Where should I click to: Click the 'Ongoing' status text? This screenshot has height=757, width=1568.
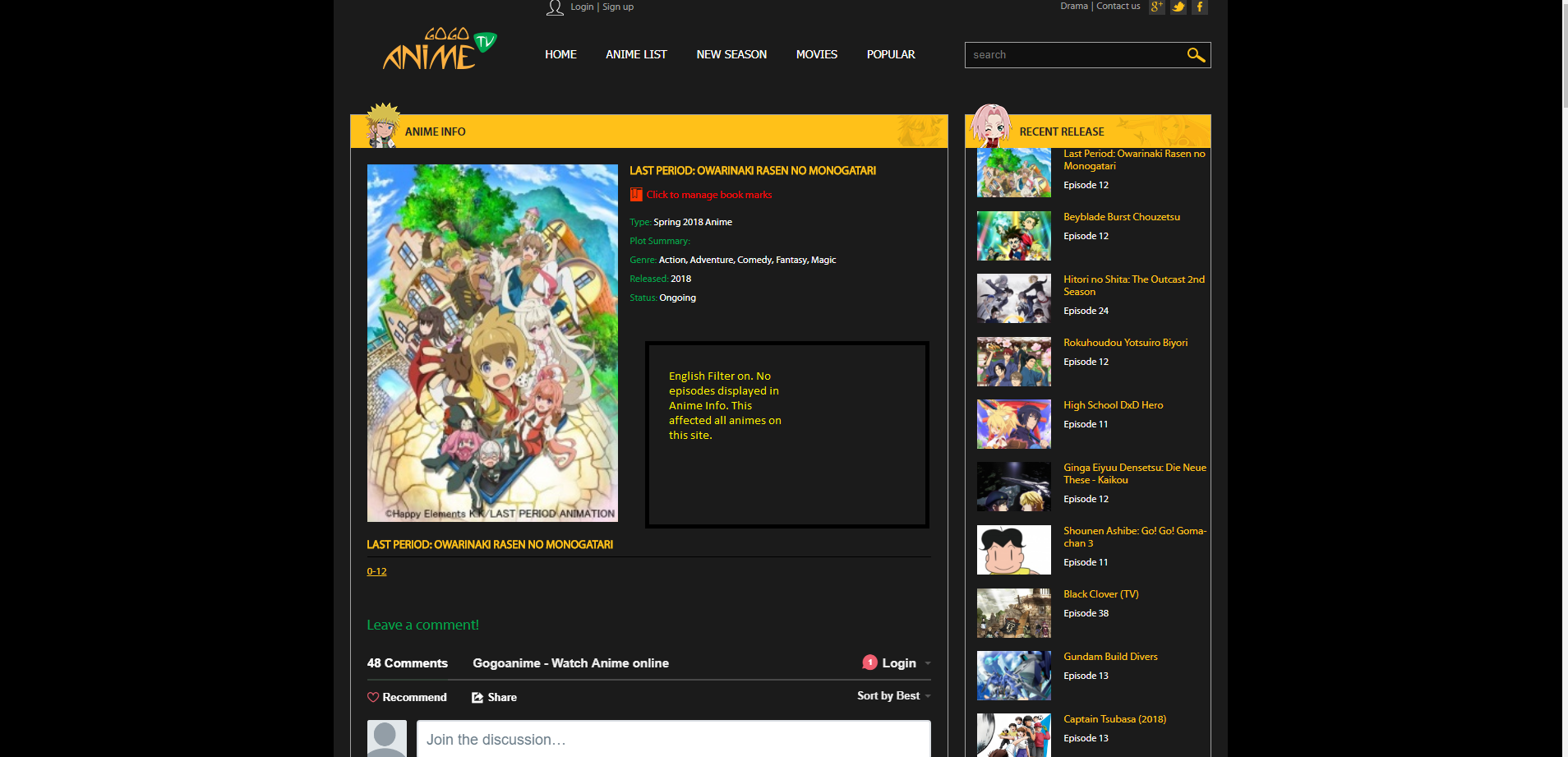677,298
